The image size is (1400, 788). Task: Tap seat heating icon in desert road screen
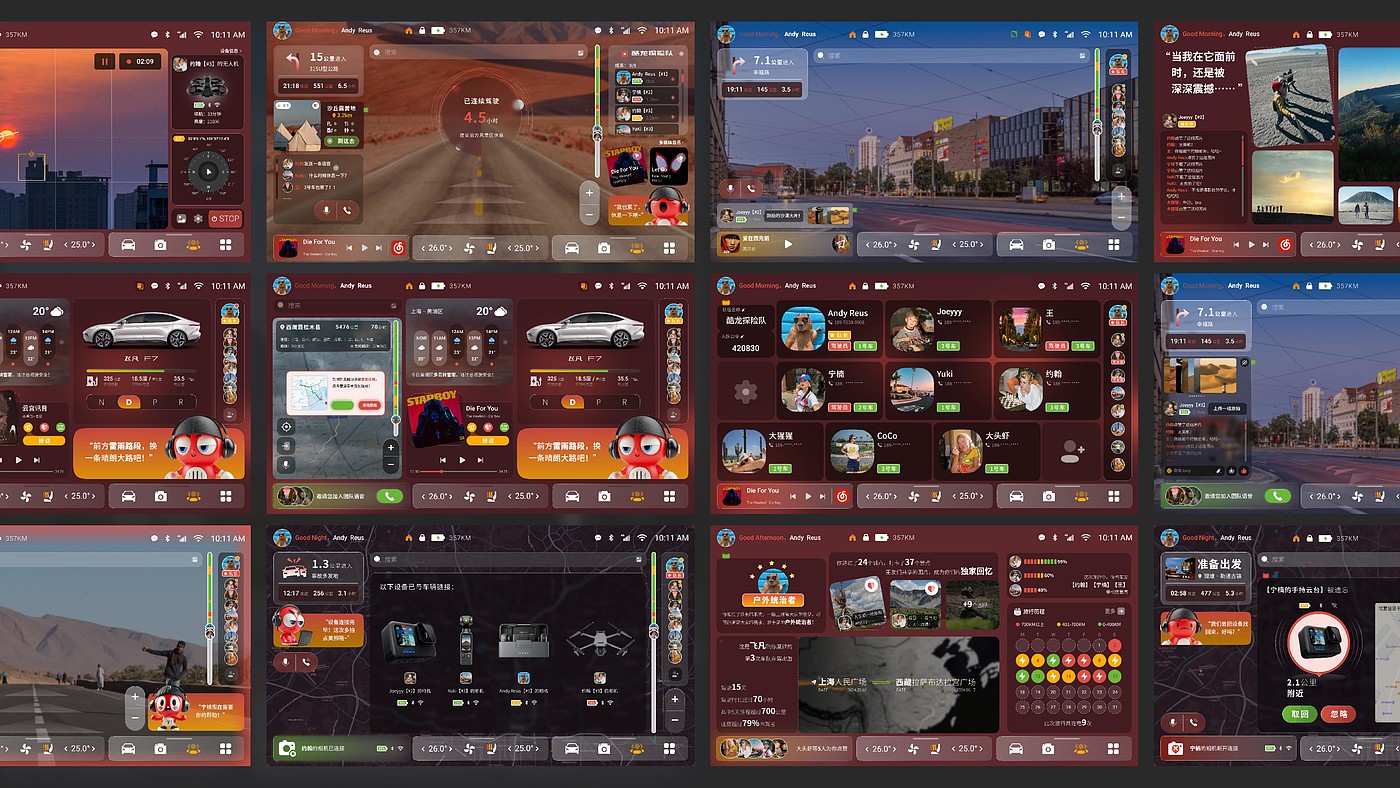pos(491,248)
